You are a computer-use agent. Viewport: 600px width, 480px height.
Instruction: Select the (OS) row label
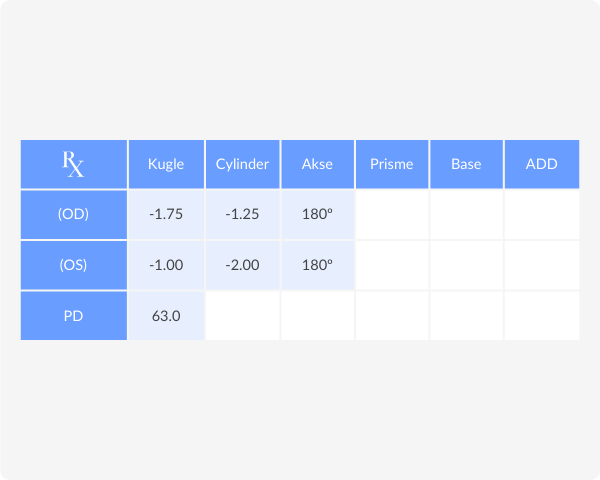(74, 265)
